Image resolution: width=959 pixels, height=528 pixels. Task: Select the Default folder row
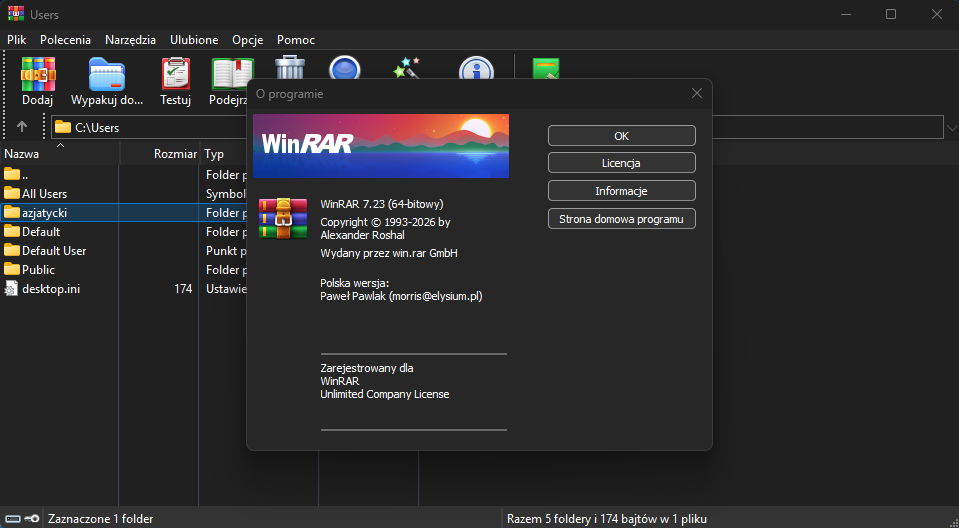(x=124, y=231)
